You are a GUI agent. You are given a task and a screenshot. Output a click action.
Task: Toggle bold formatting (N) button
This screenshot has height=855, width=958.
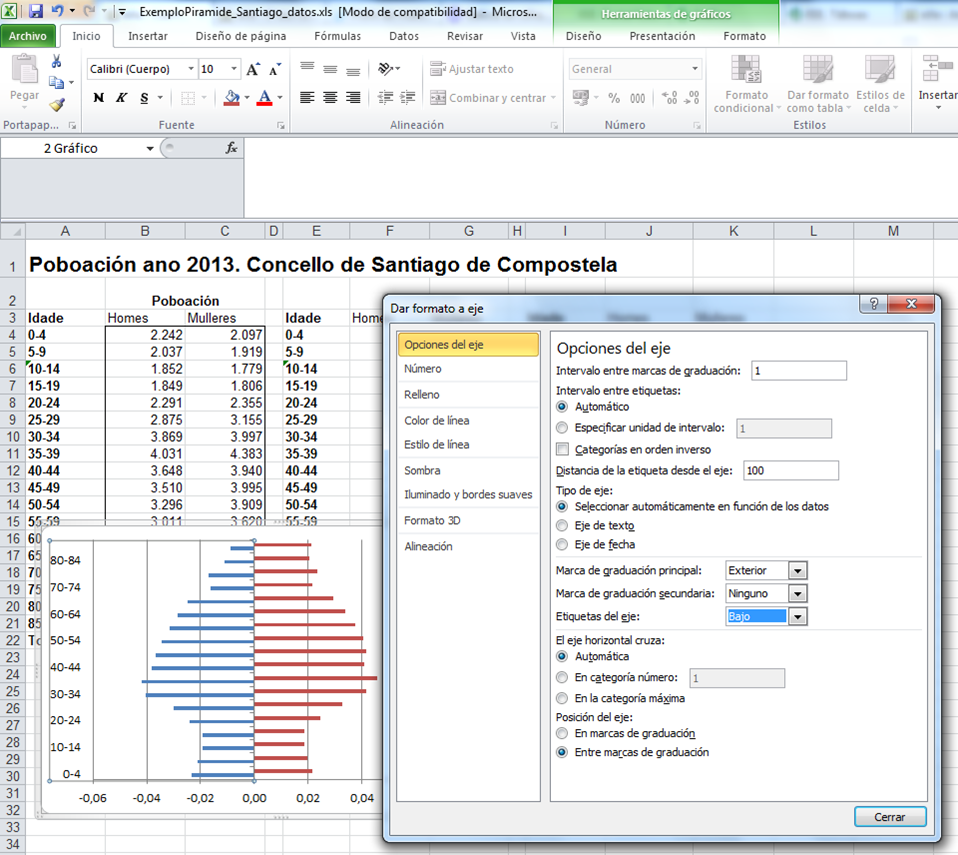[x=98, y=98]
